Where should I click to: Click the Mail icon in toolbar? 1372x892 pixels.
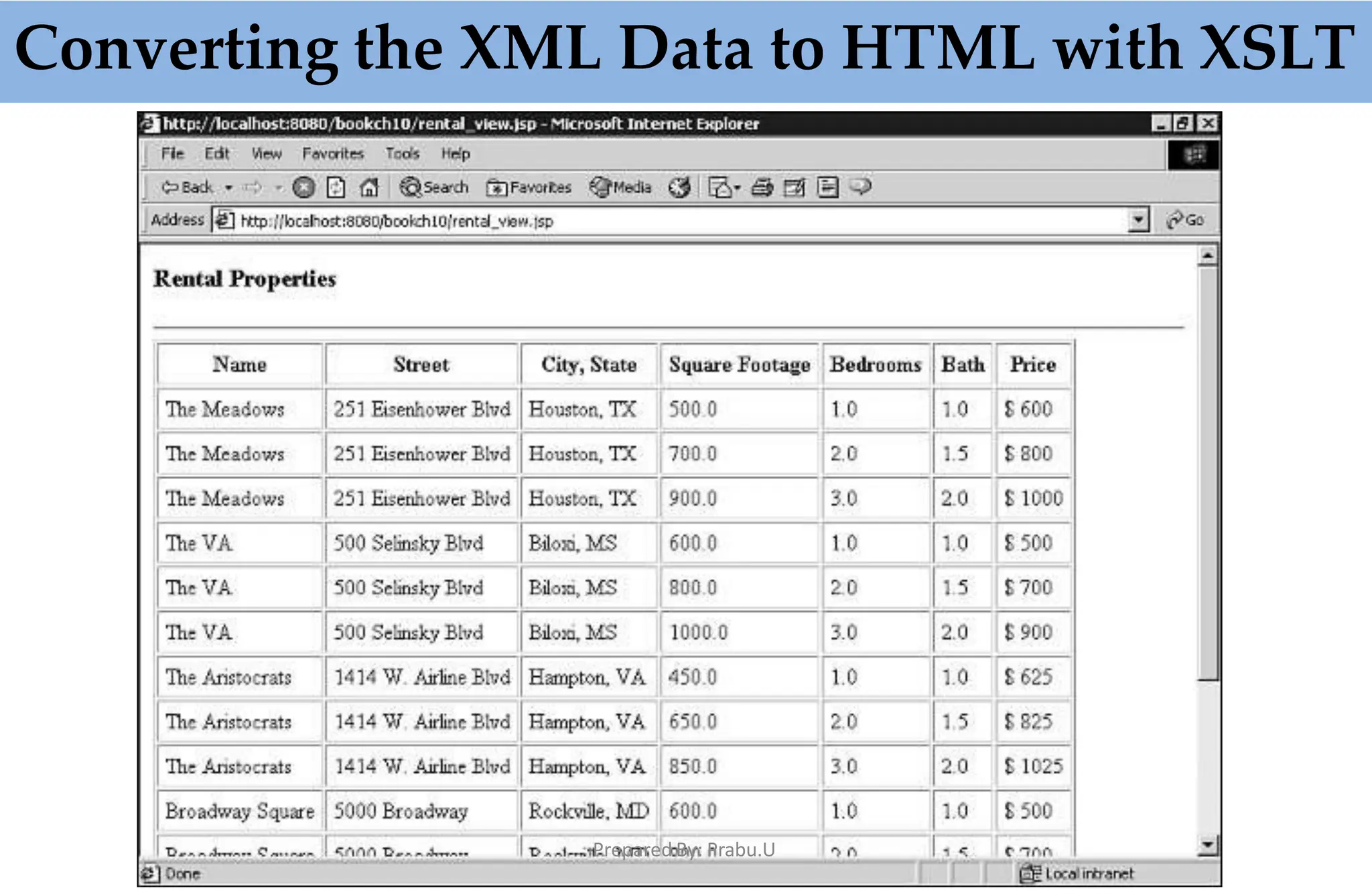pyautogui.click(x=724, y=188)
